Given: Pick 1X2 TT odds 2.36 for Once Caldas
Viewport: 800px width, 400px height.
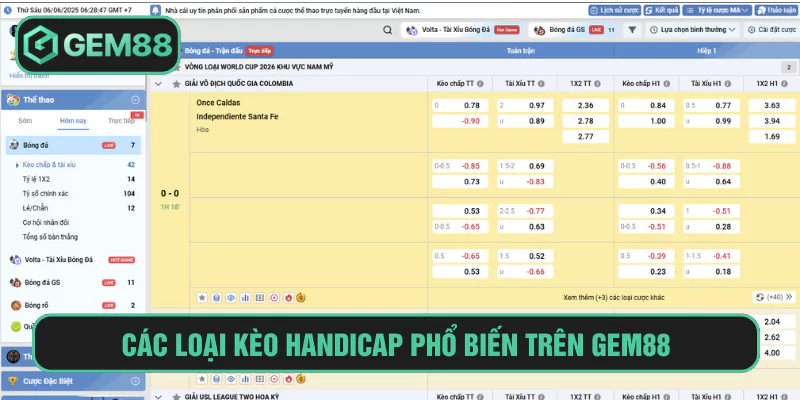Looking at the screenshot, I should point(586,106).
